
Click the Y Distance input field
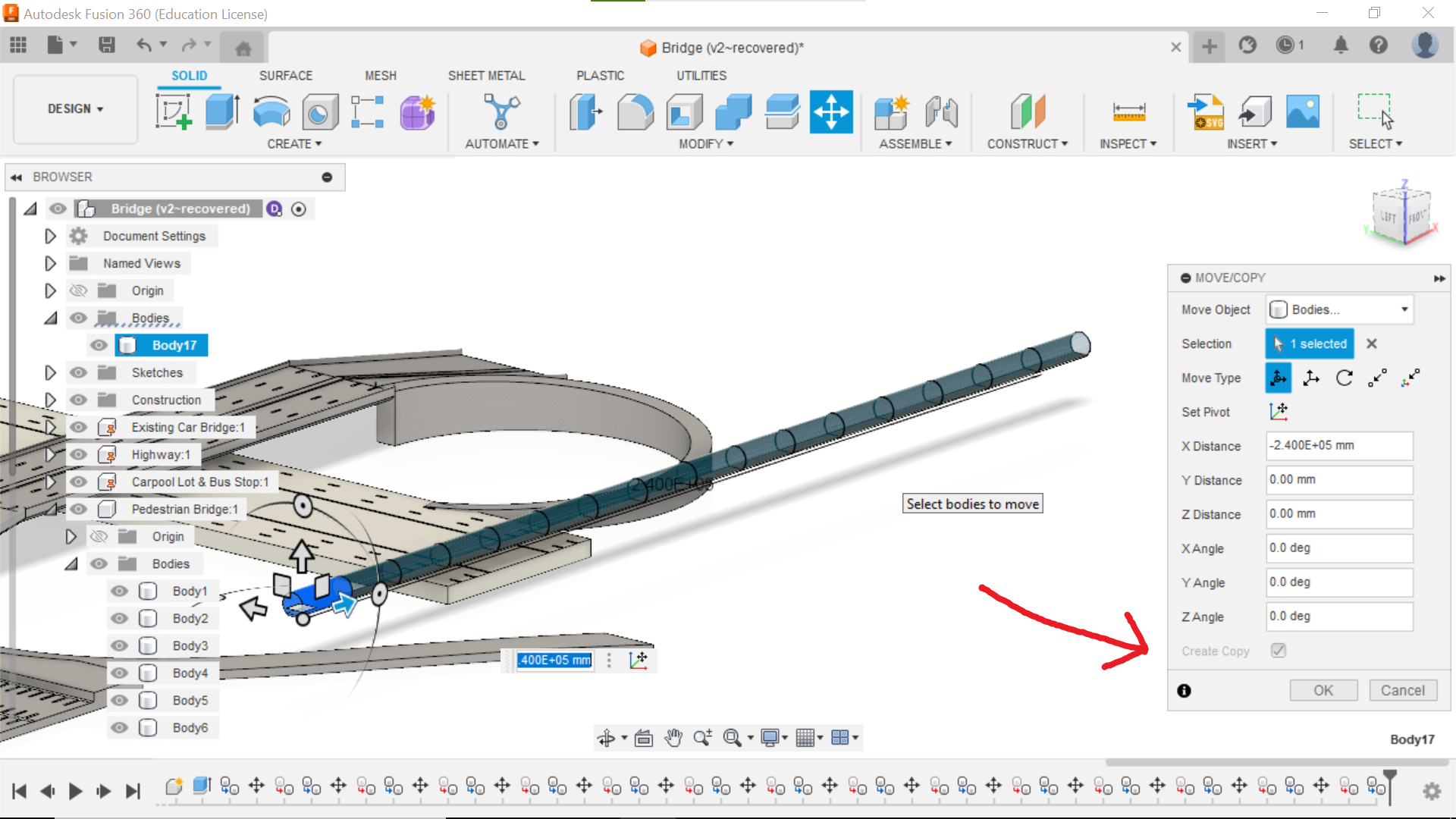pos(1338,480)
